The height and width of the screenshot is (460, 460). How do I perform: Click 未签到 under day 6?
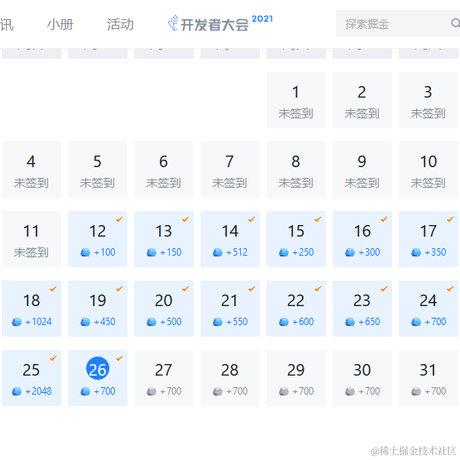[x=164, y=183]
